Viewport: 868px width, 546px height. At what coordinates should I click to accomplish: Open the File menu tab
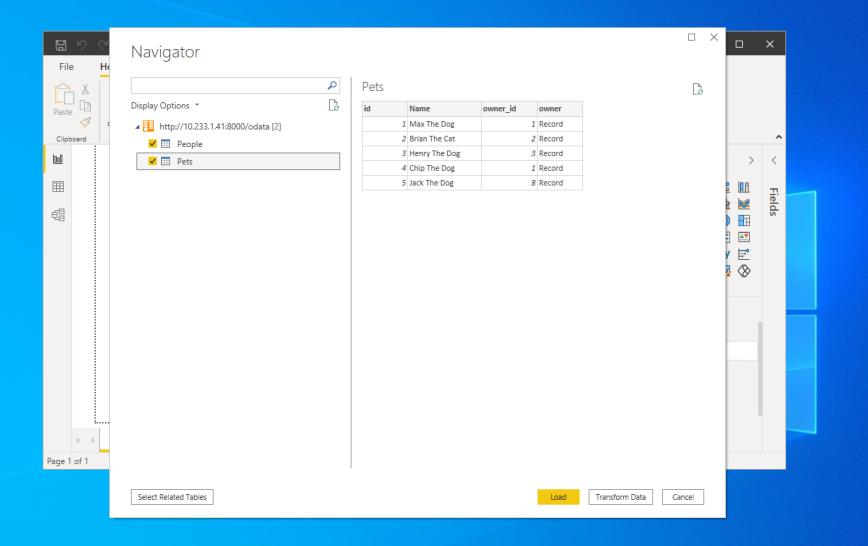[66, 66]
